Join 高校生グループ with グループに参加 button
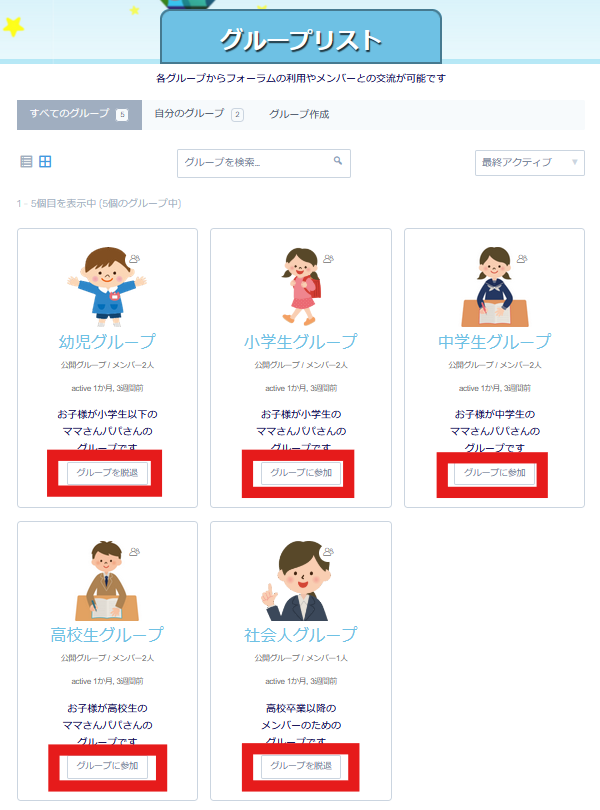600x810 pixels. tap(108, 767)
